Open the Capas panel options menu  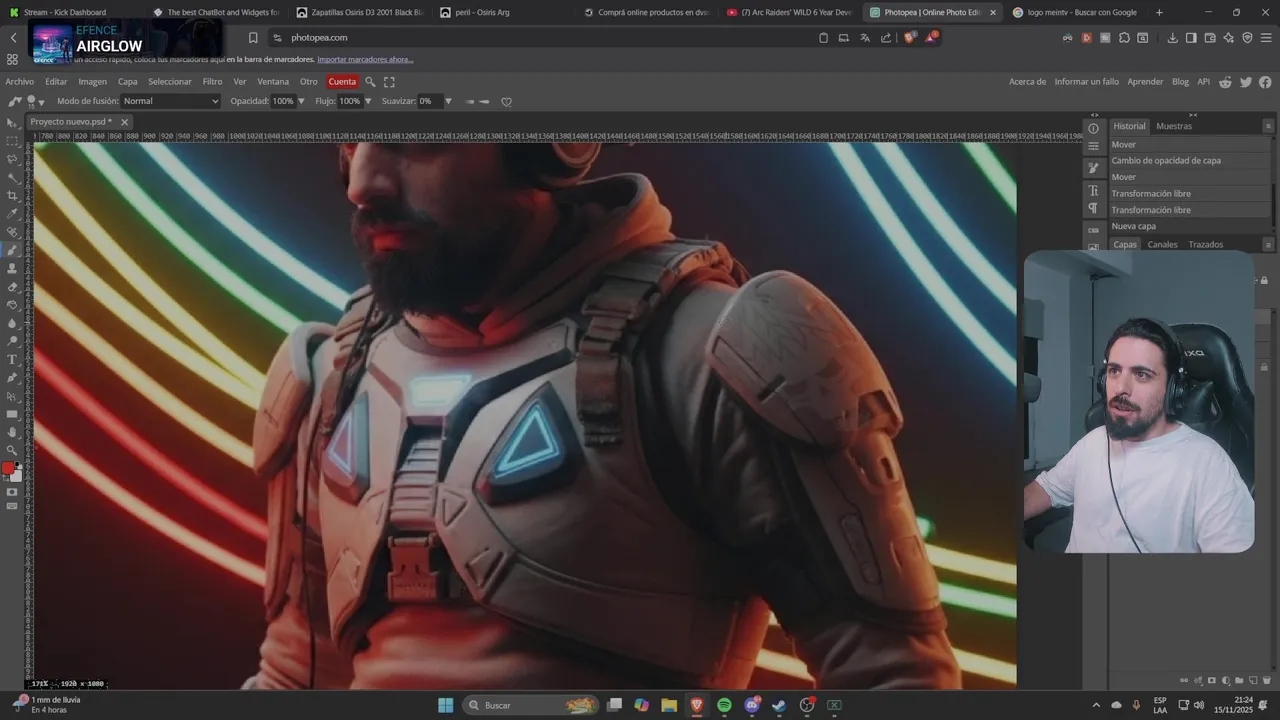click(x=1268, y=244)
